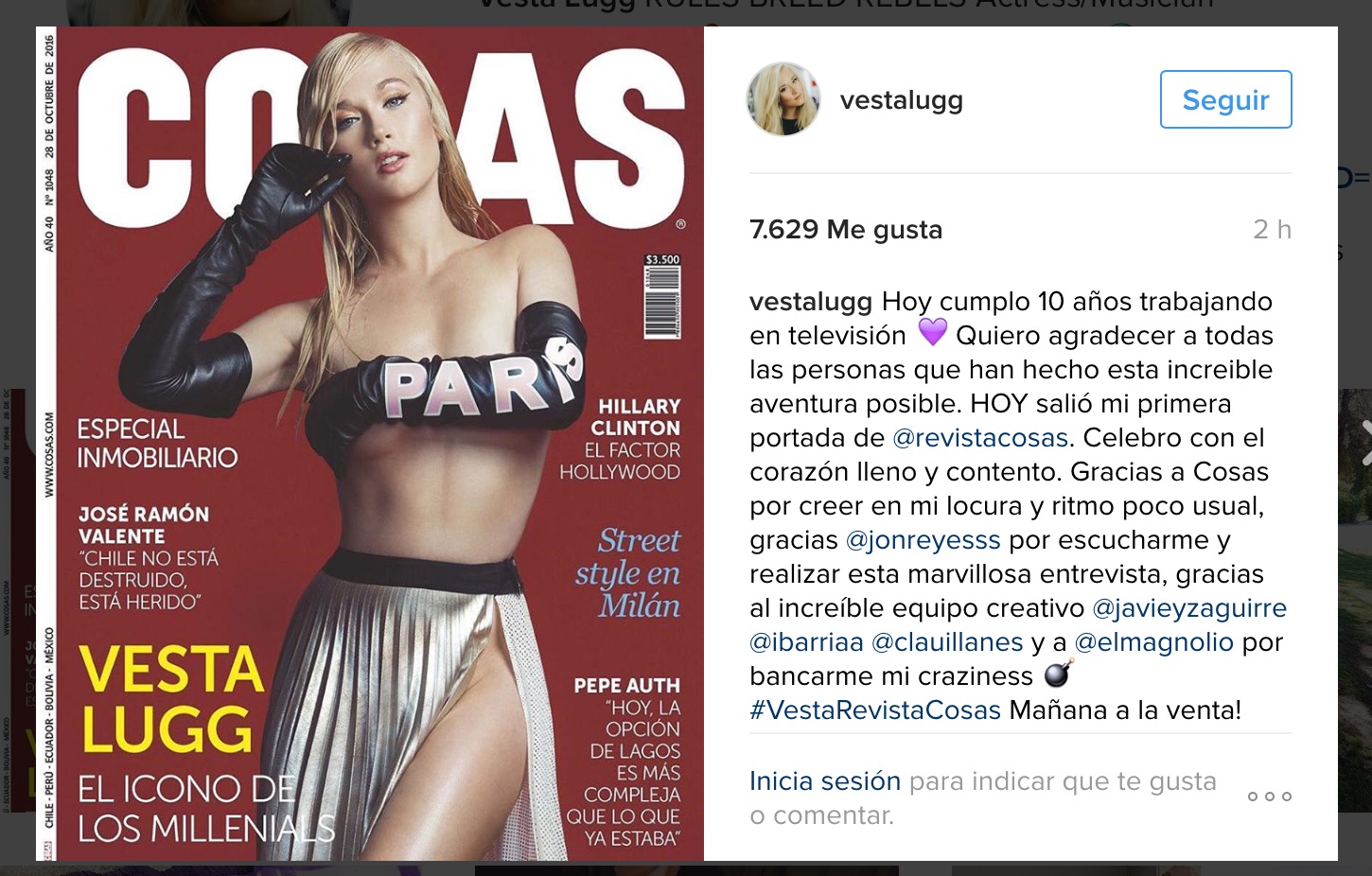Viewport: 1372px width, 876px height.
Task: Open vestalugg's profile picture avatar
Action: click(x=783, y=99)
